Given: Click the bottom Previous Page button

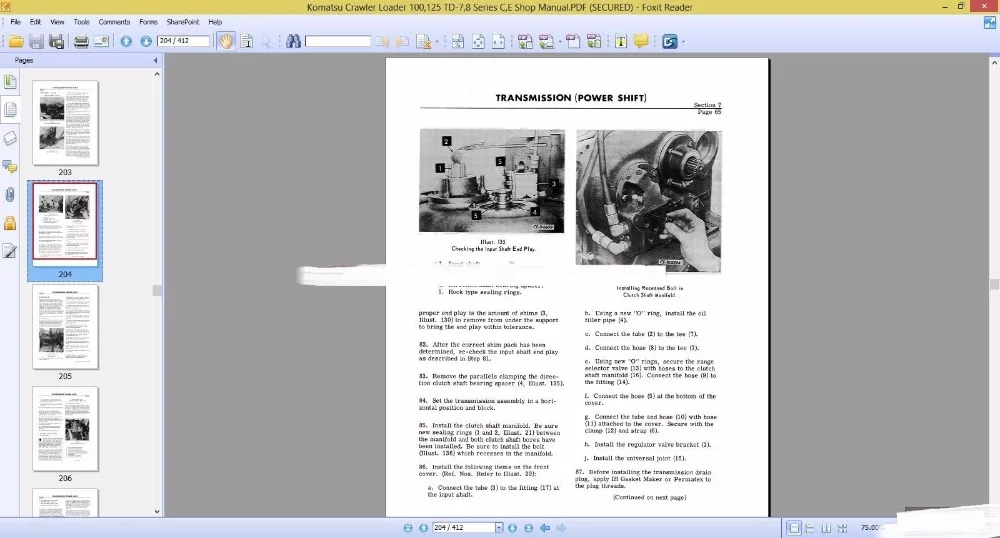Looking at the screenshot, I should coord(423,528).
